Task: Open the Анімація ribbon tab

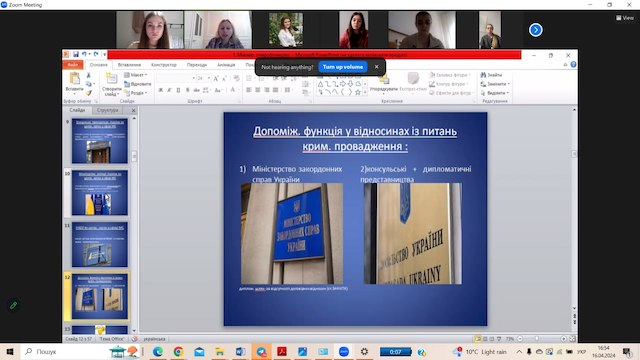Action: [226, 65]
